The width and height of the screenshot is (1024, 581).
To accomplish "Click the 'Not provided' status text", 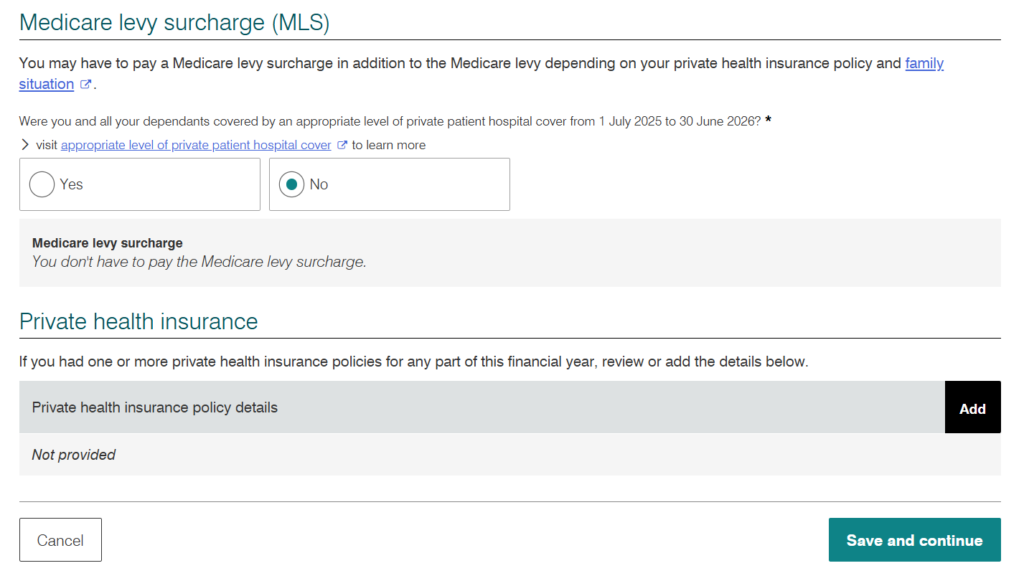I will pos(74,455).
